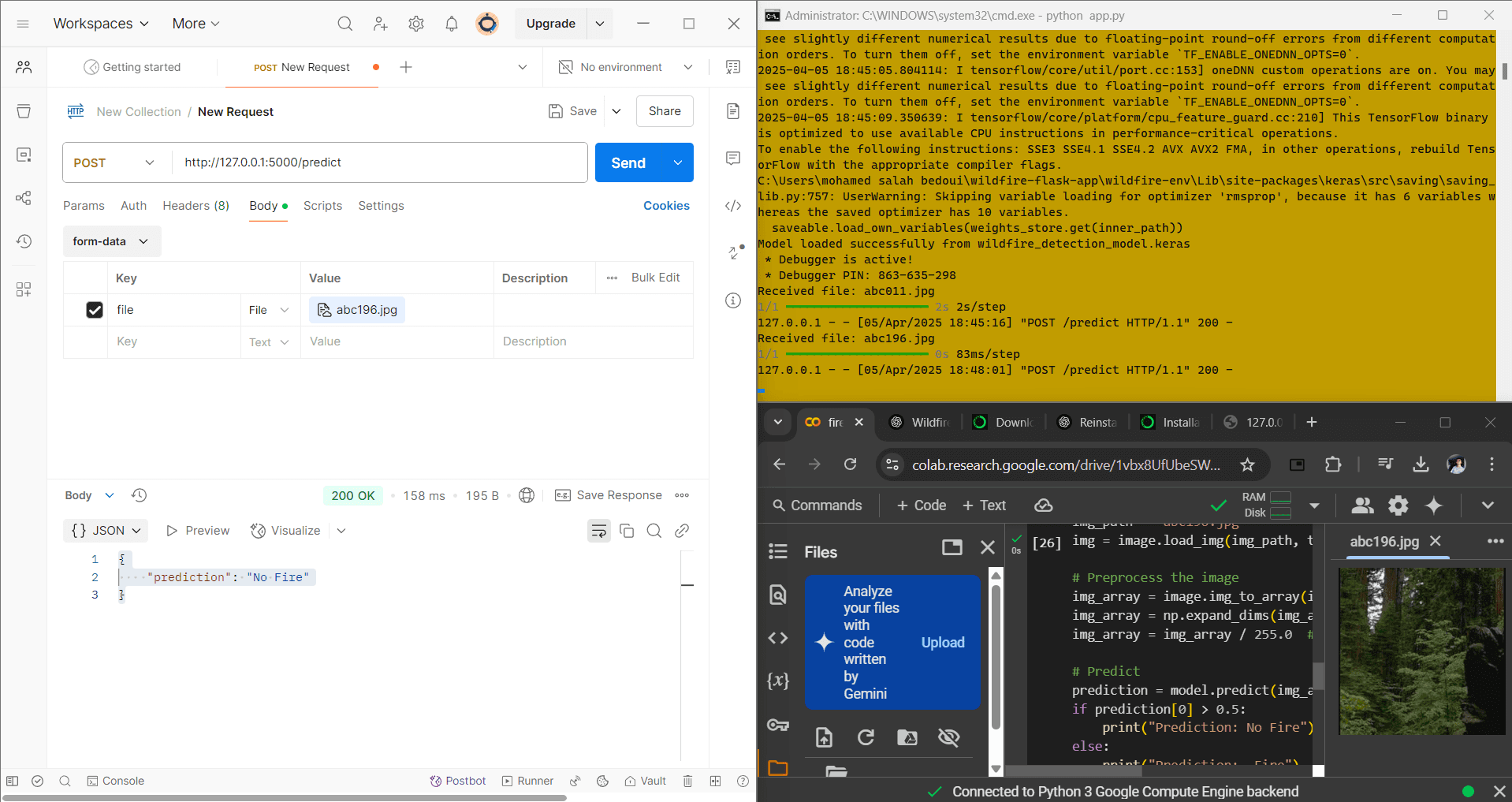Expand the form-data body type dropdown
The width and height of the screenshot is (1512, 802).
[112, 241]
